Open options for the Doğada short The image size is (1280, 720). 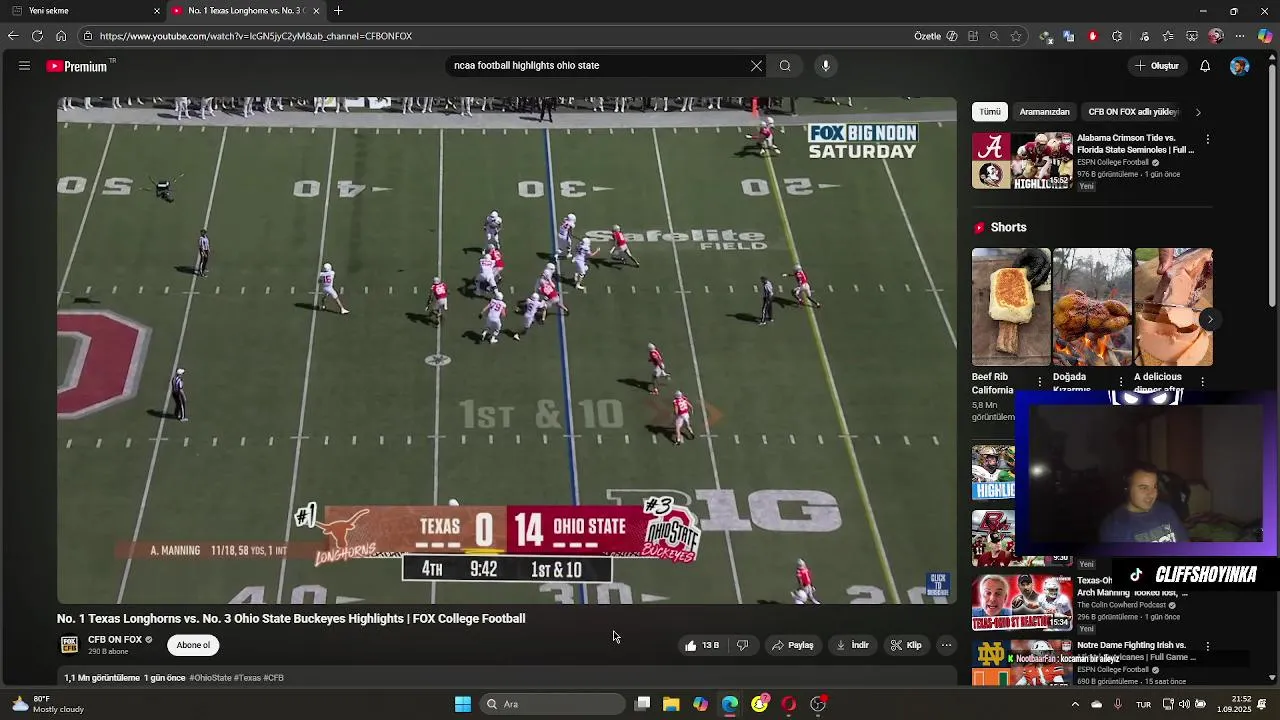pyautogui.click(x=1121, y=382)
